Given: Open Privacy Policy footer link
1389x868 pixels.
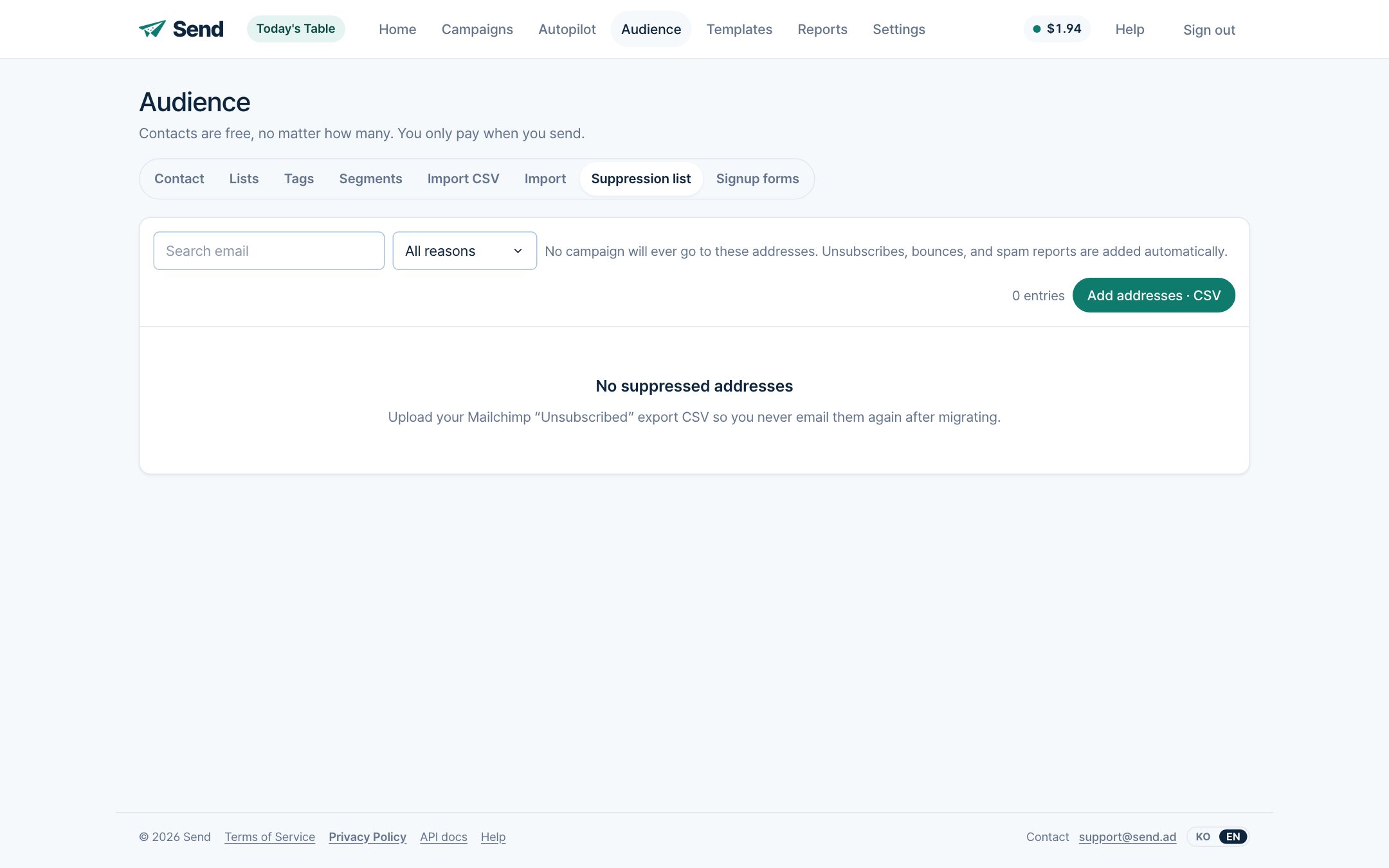Looking at the screenshot, I should tap(367, 836).
